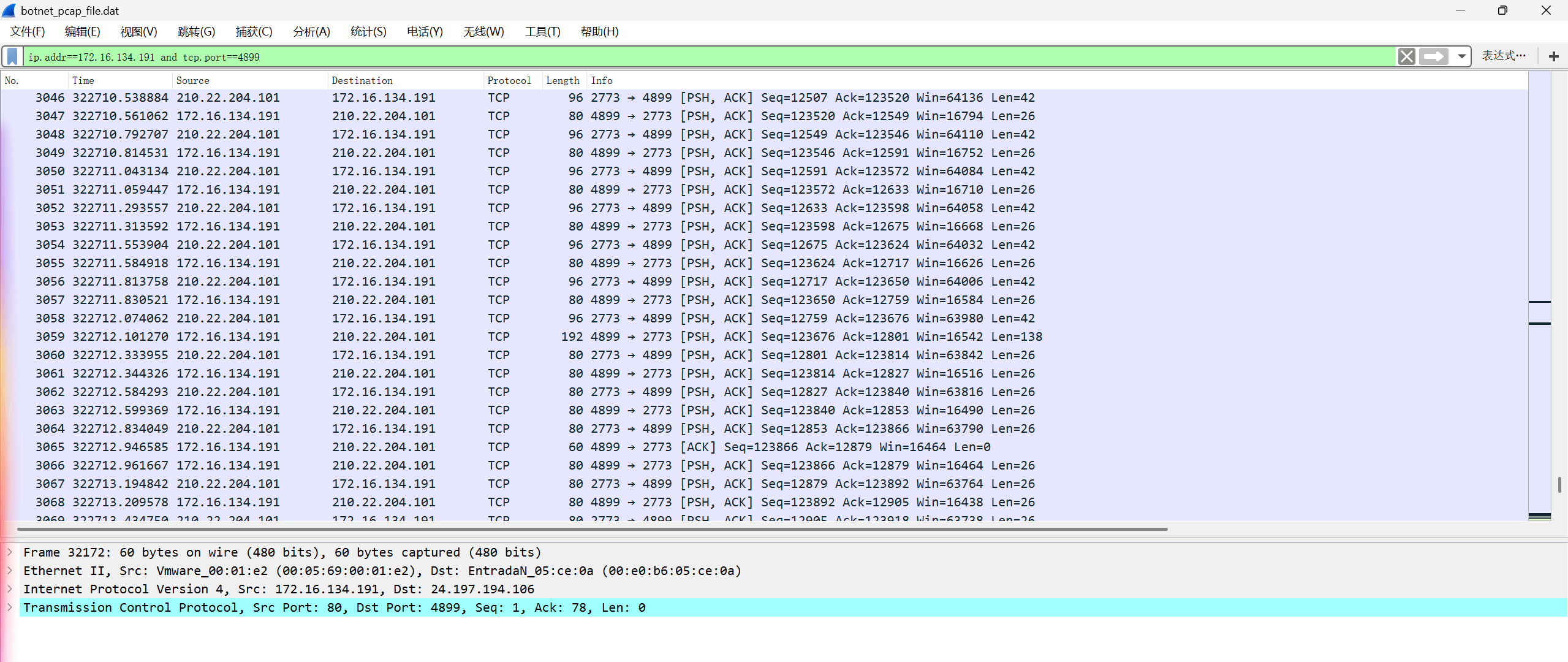Sort by the Protocol column header
The height and width of the screenshot is (662, 1568).
[x=509, y=80]
